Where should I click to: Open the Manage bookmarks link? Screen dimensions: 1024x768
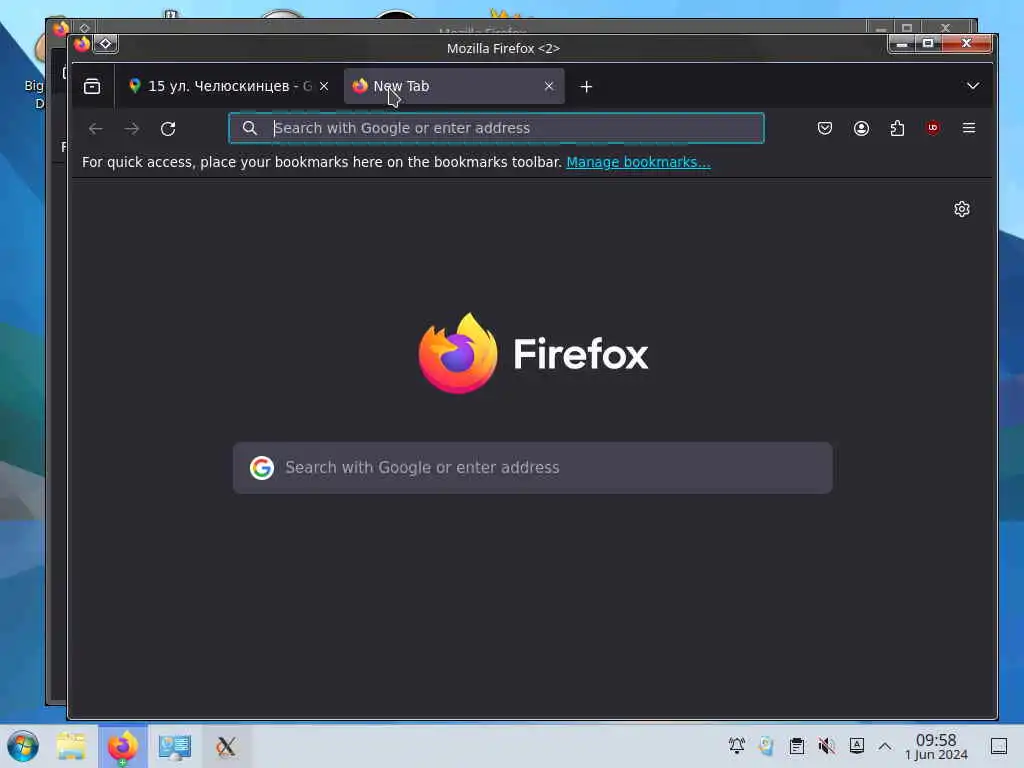638,162
